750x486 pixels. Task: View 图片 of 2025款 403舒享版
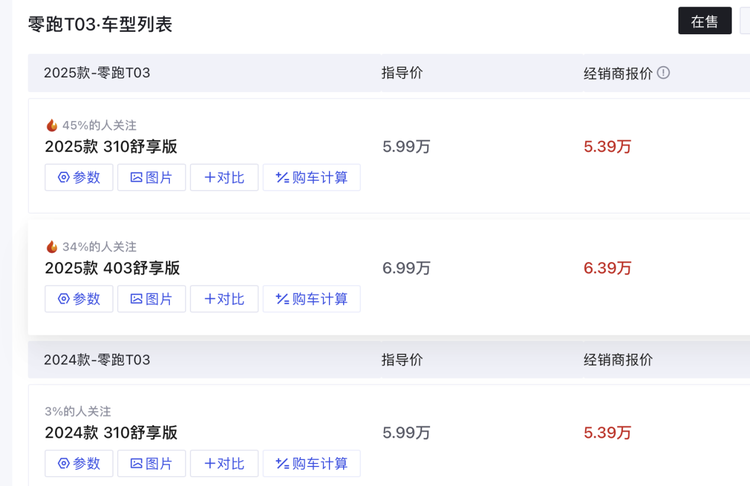click(x=152, y=299)
